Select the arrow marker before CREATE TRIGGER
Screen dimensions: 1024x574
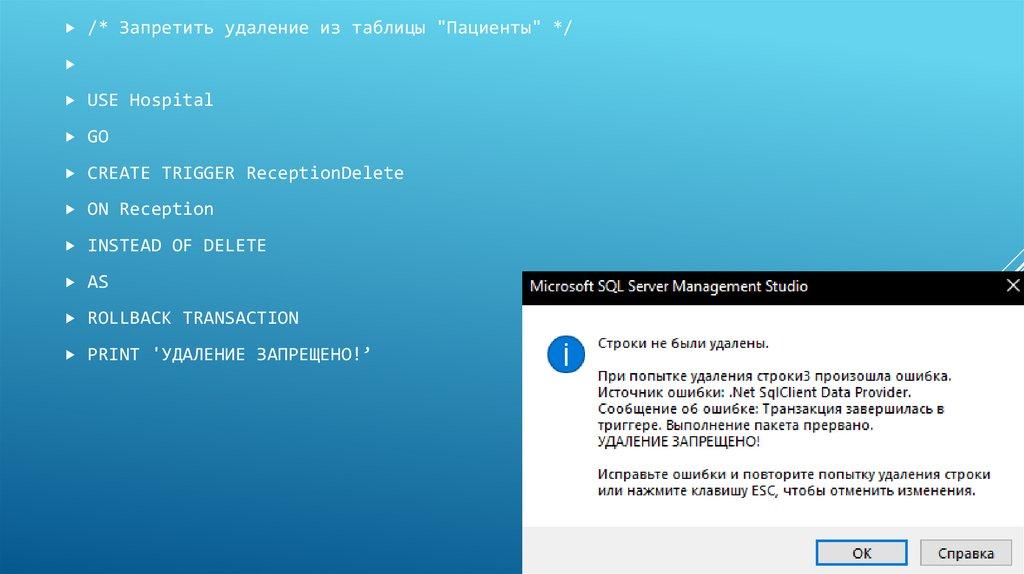pyautogui.click(x=70, y=173)
